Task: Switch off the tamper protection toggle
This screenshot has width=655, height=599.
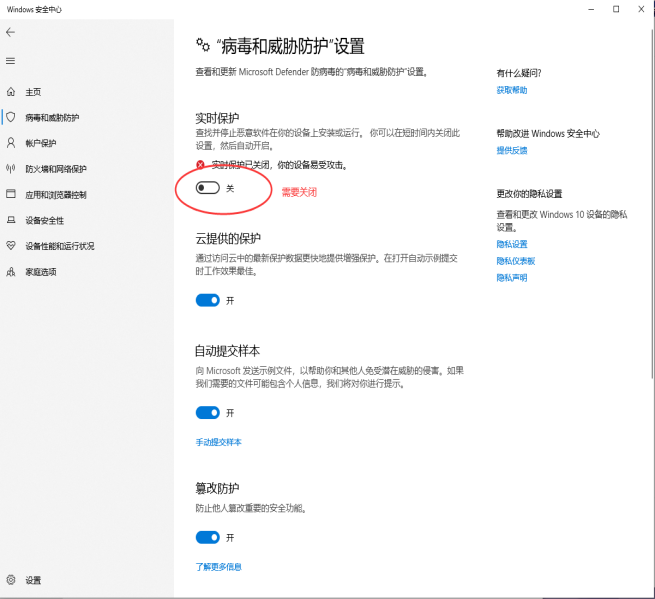Action: point(208,537)
